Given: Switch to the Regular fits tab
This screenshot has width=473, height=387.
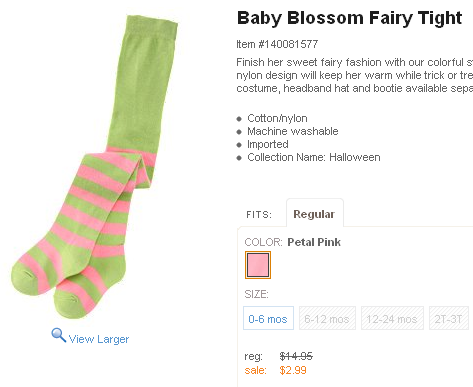Looking at the screenshot, I should tap(314, 214).
